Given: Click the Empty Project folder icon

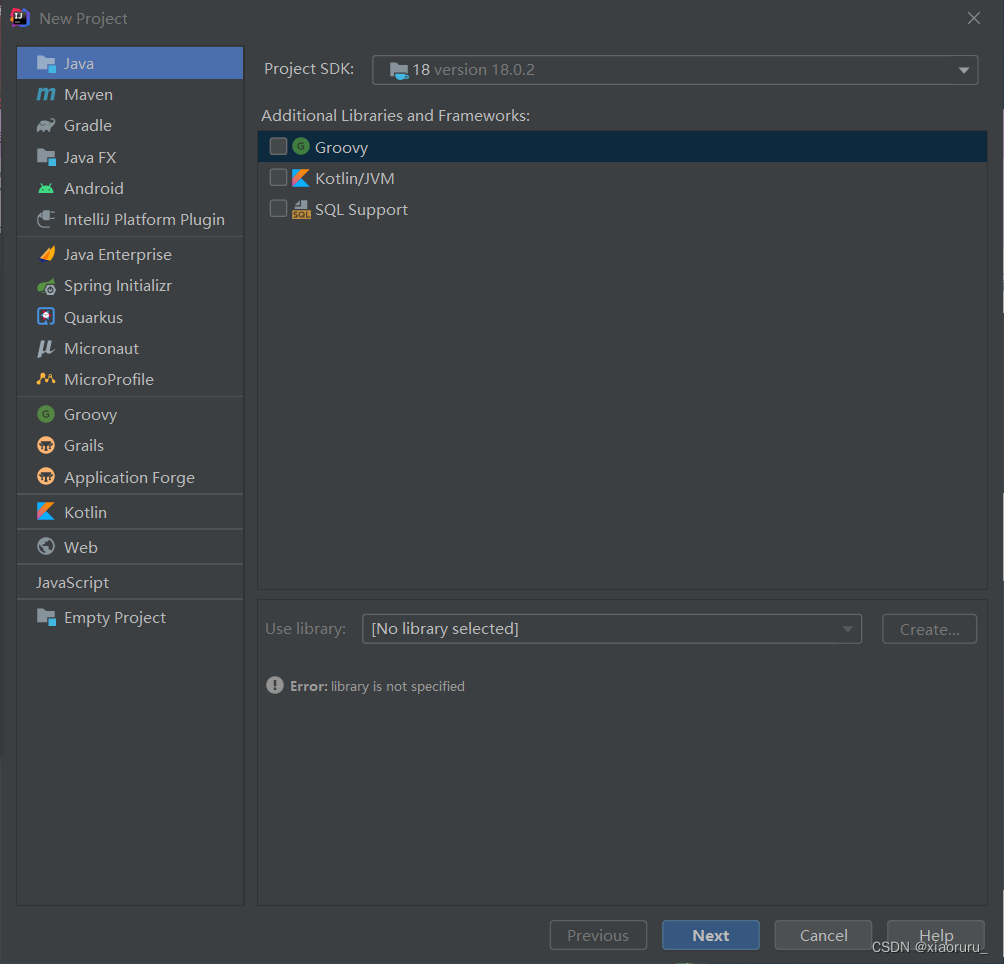Looking at the screenshot, I should pyautogui.click(x=46, y=617).
